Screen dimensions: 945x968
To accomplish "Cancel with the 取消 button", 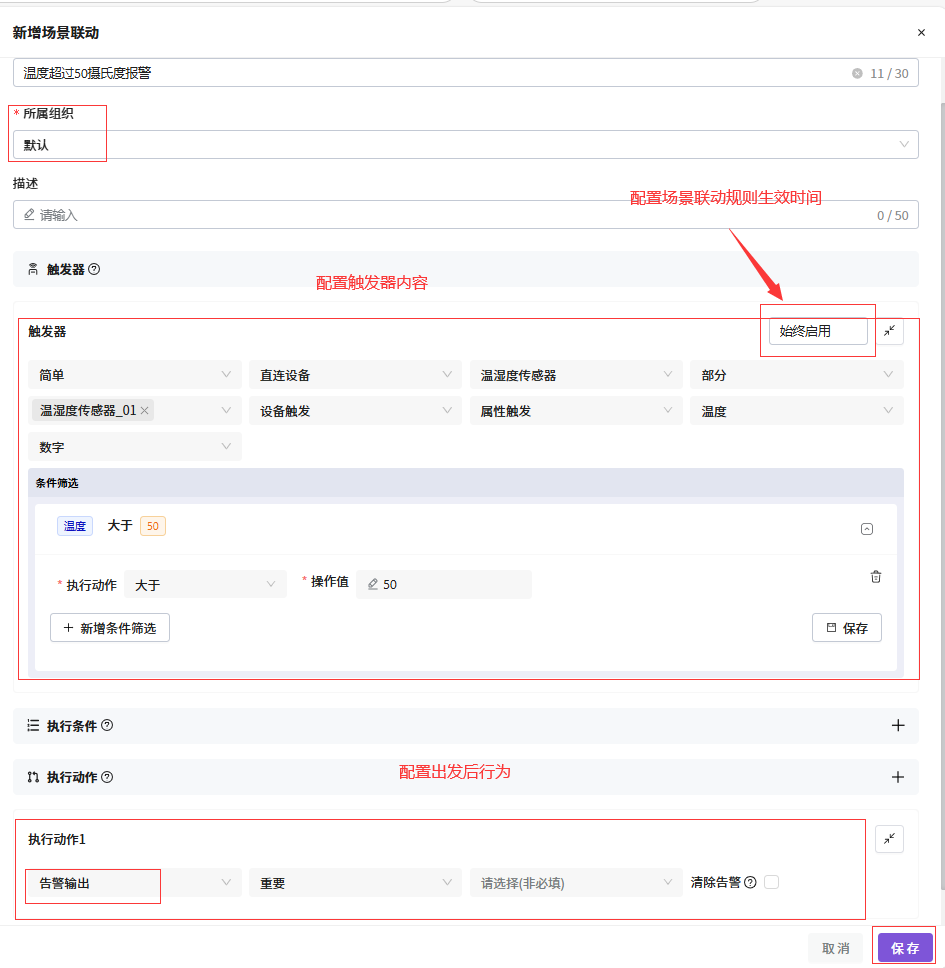I will tap(836, 948).
